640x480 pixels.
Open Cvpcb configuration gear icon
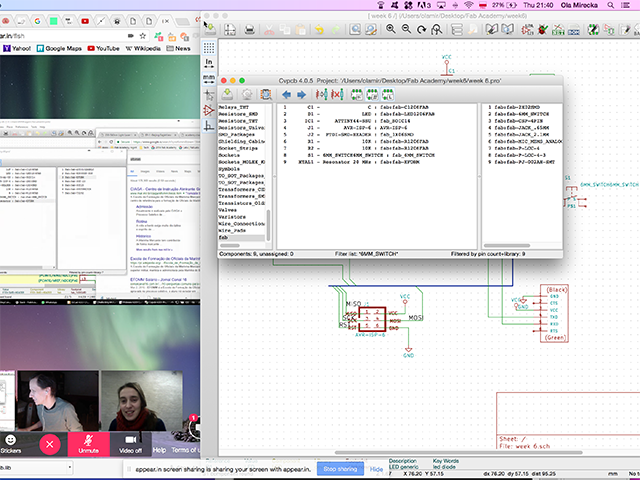pos(247,95)
